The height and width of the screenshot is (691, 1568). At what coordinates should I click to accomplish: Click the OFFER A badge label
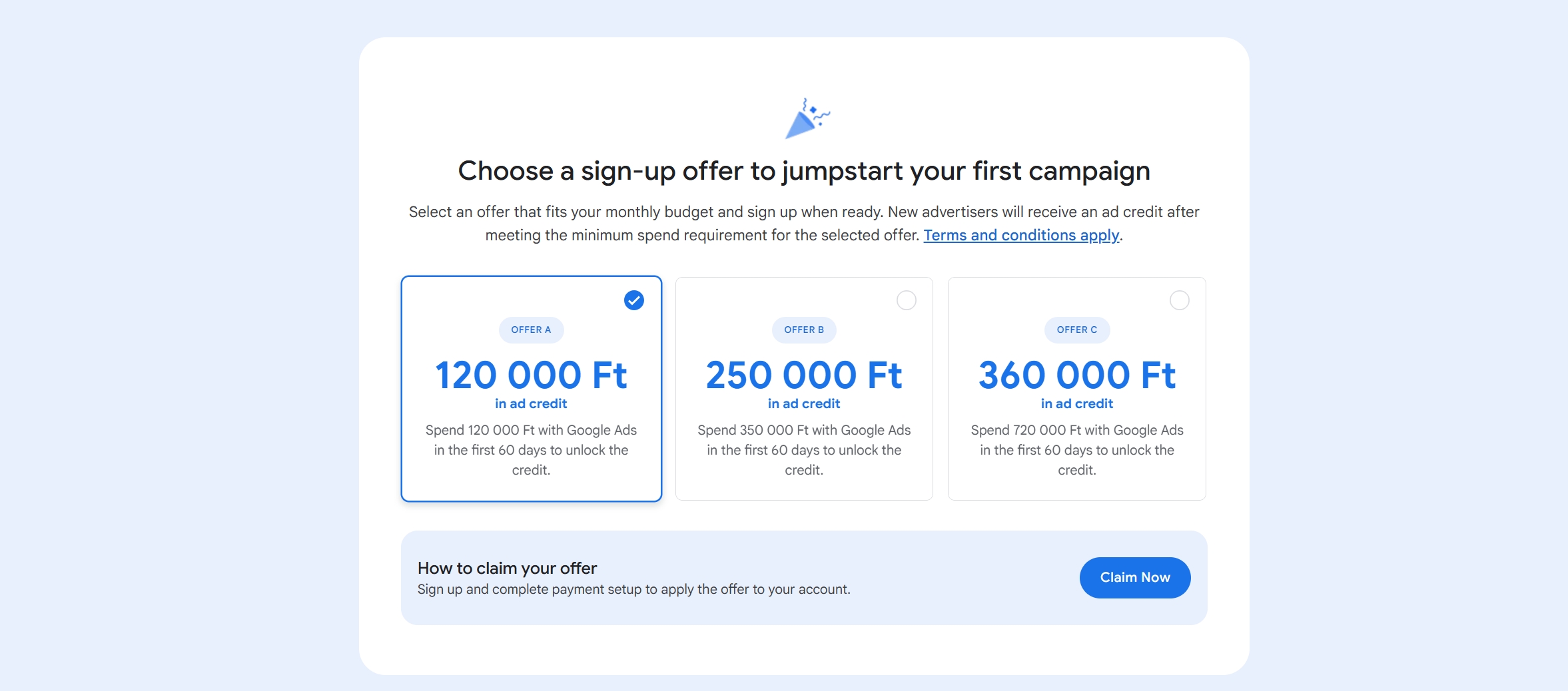click(531, 330)
